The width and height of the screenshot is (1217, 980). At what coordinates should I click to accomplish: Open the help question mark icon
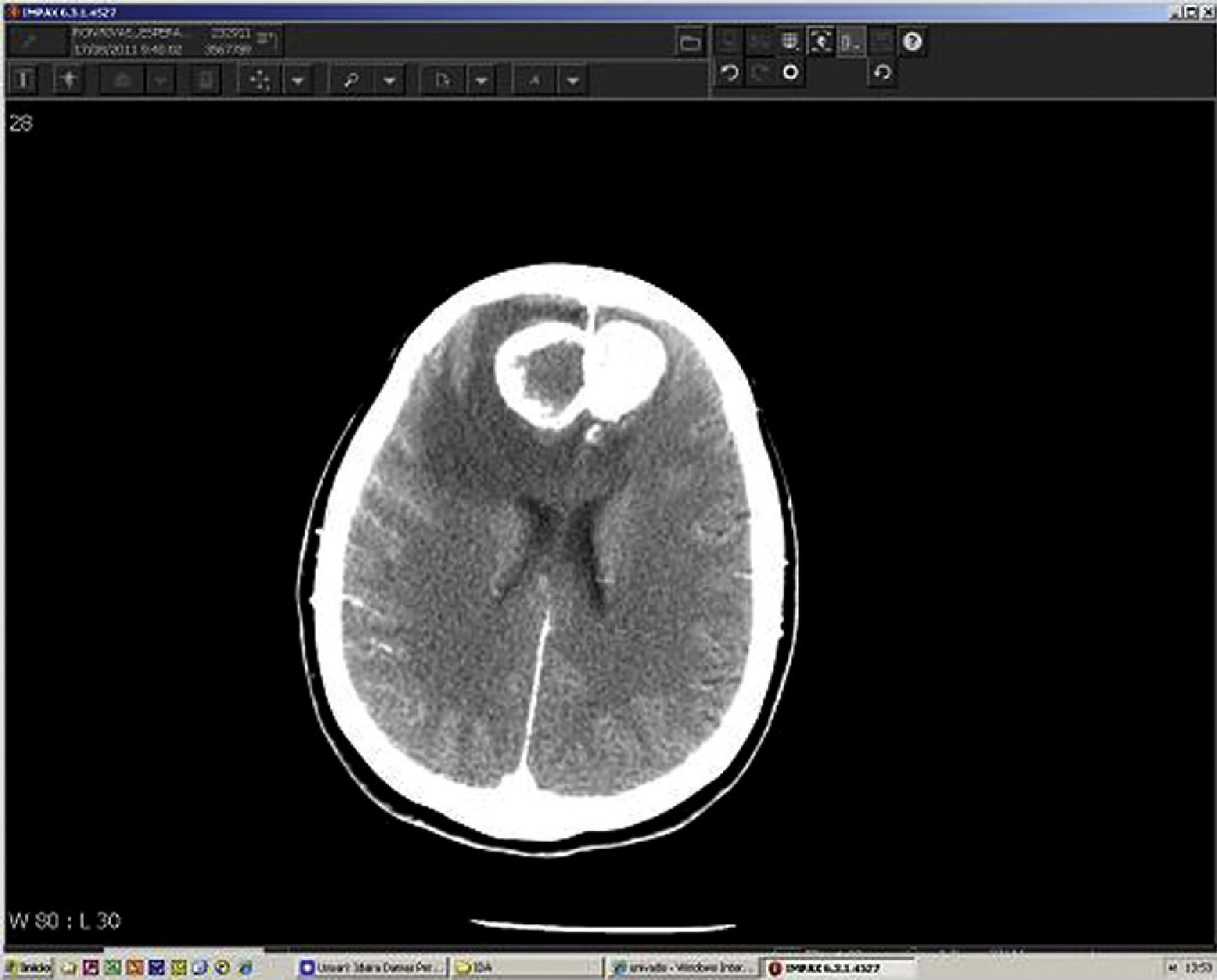(x=912, y=42)
